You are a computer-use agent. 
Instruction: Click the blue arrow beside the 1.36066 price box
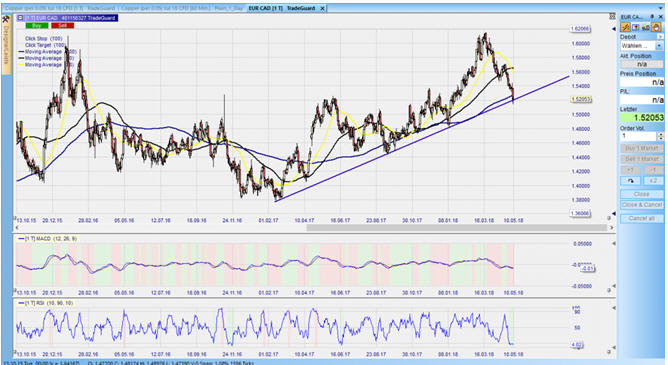point(614,213)
